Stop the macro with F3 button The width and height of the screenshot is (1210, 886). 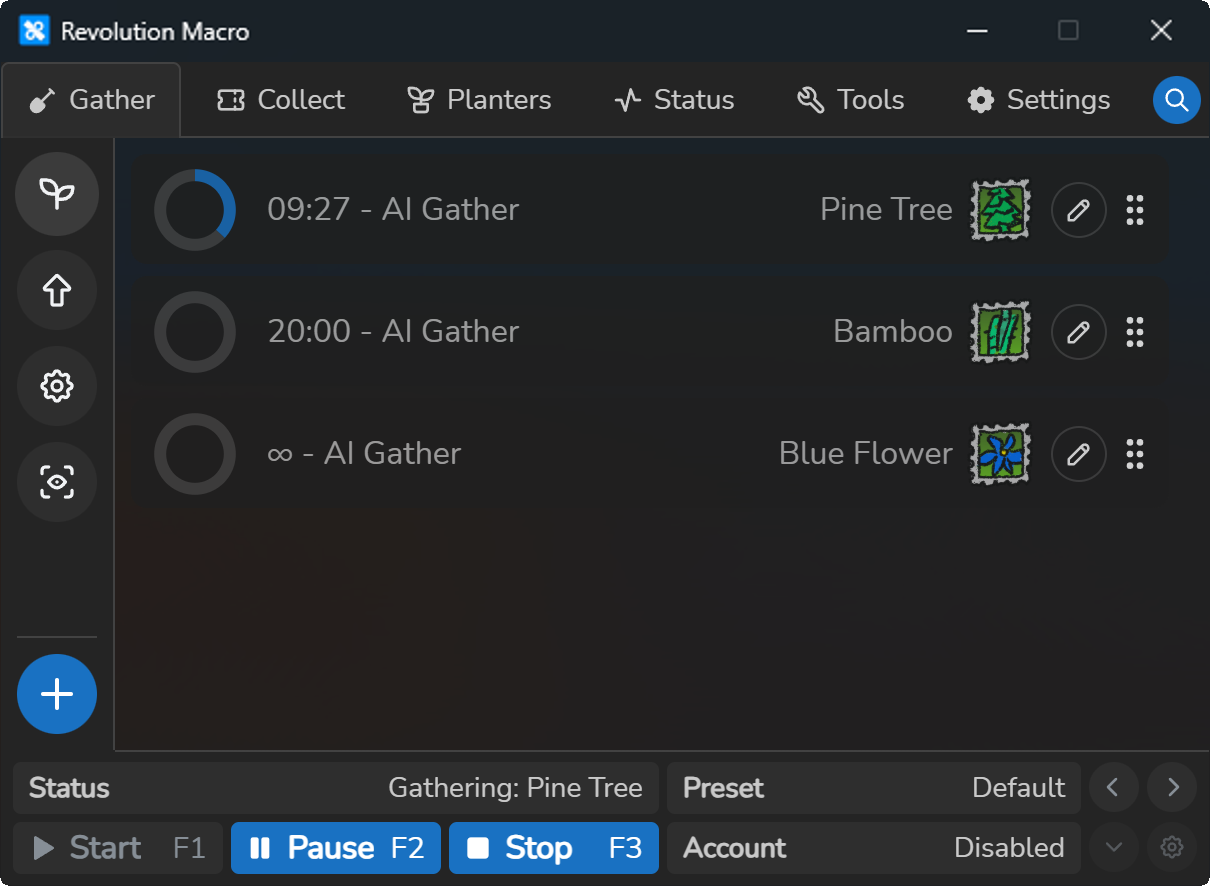coord(554,848)
